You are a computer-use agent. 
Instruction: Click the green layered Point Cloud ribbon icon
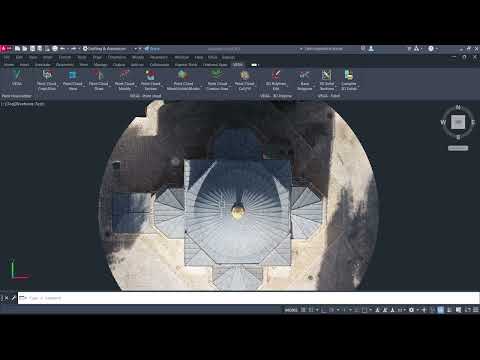click(217, 75)
